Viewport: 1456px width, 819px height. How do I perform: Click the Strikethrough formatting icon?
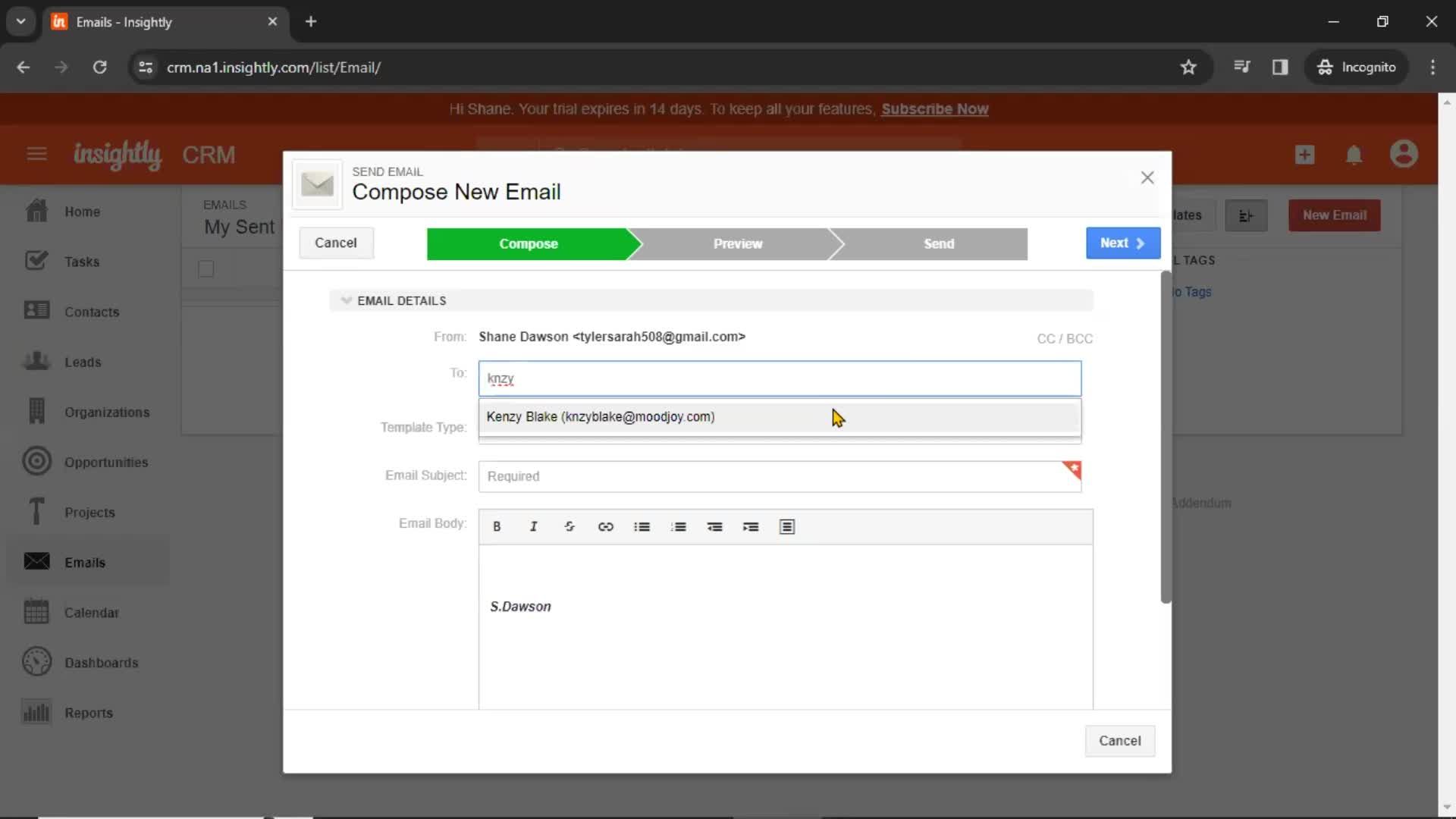[570, 527]
